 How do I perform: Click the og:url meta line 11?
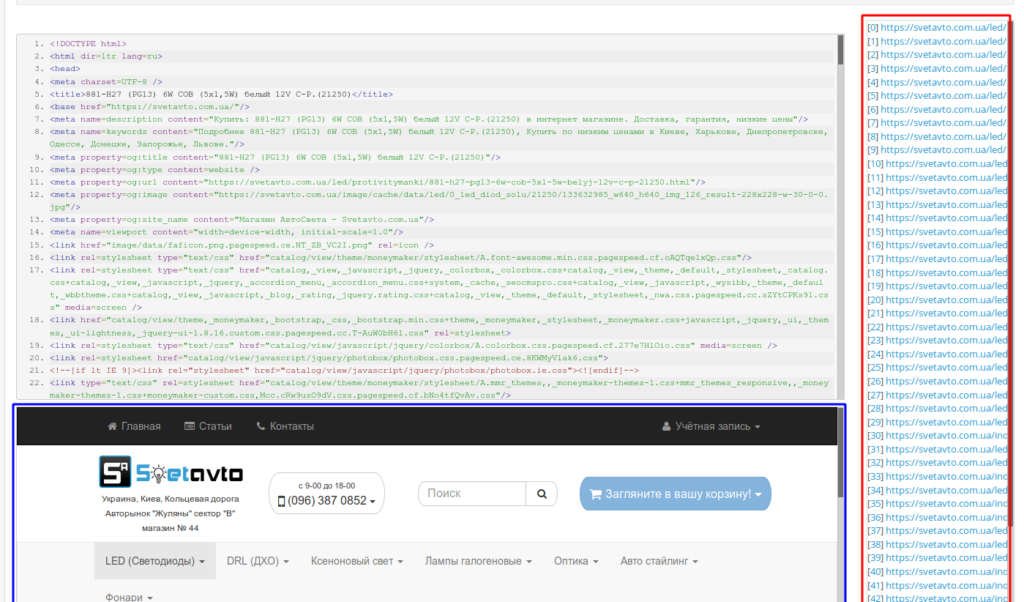click(377, 182)
